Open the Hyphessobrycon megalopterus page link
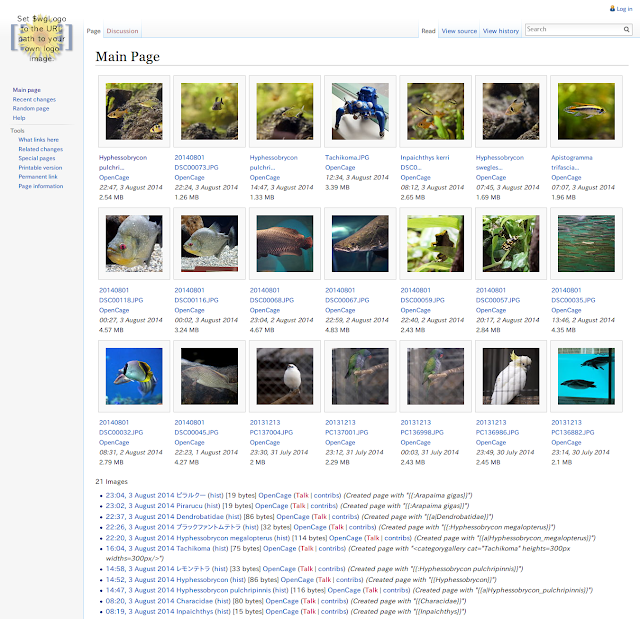This screenshot has width=640, height=619. (224, 538)
